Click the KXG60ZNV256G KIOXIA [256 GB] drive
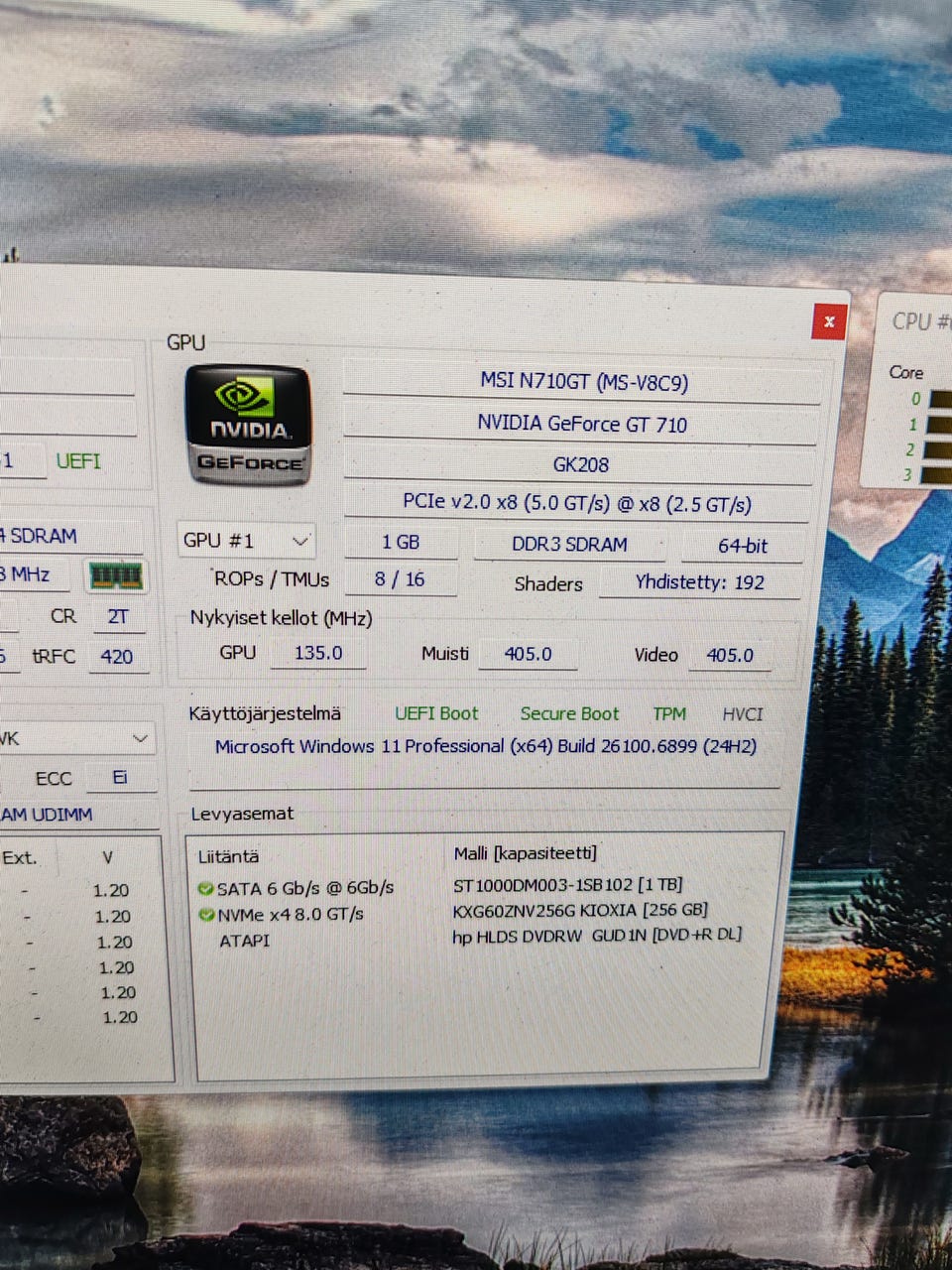 pyautogui.click(x=580, y=910)
